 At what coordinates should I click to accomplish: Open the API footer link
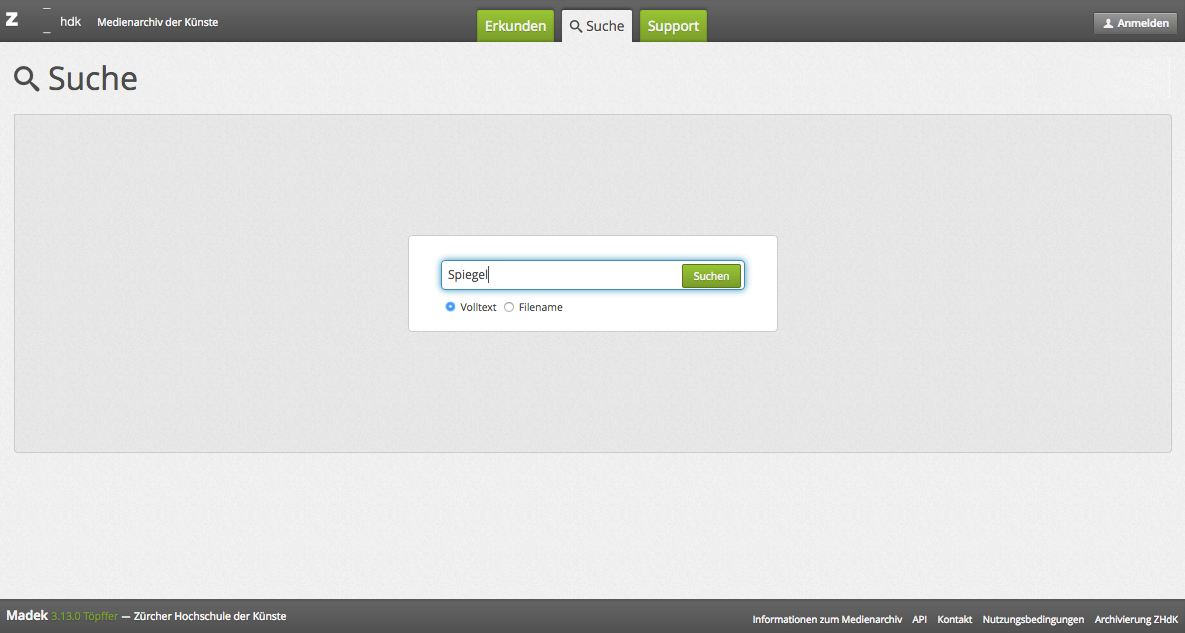(919, 620)
